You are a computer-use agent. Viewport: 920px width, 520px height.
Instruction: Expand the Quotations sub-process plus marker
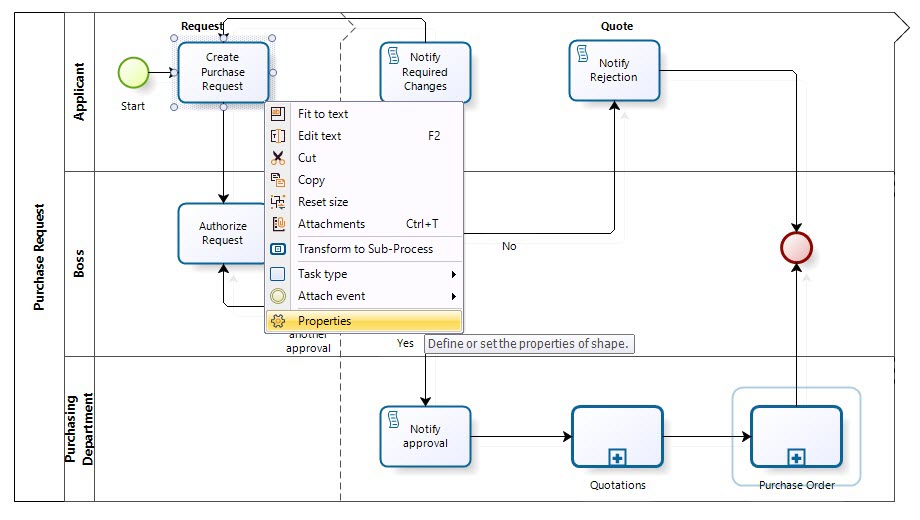(617, 457)
